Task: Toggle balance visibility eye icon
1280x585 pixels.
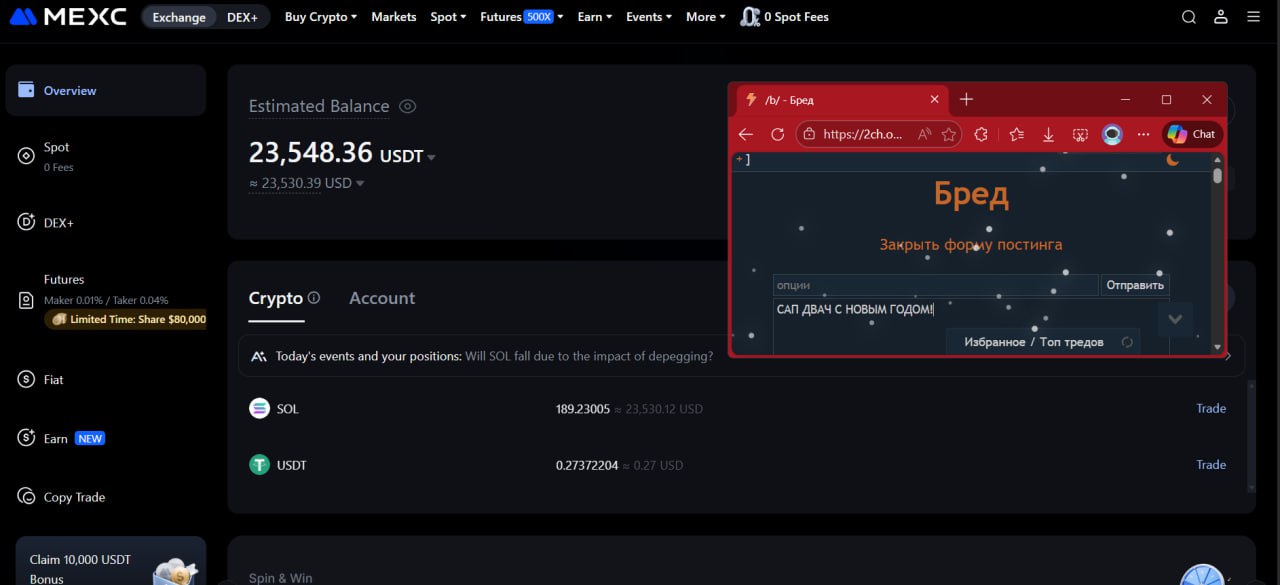Action: coord(407,106)
